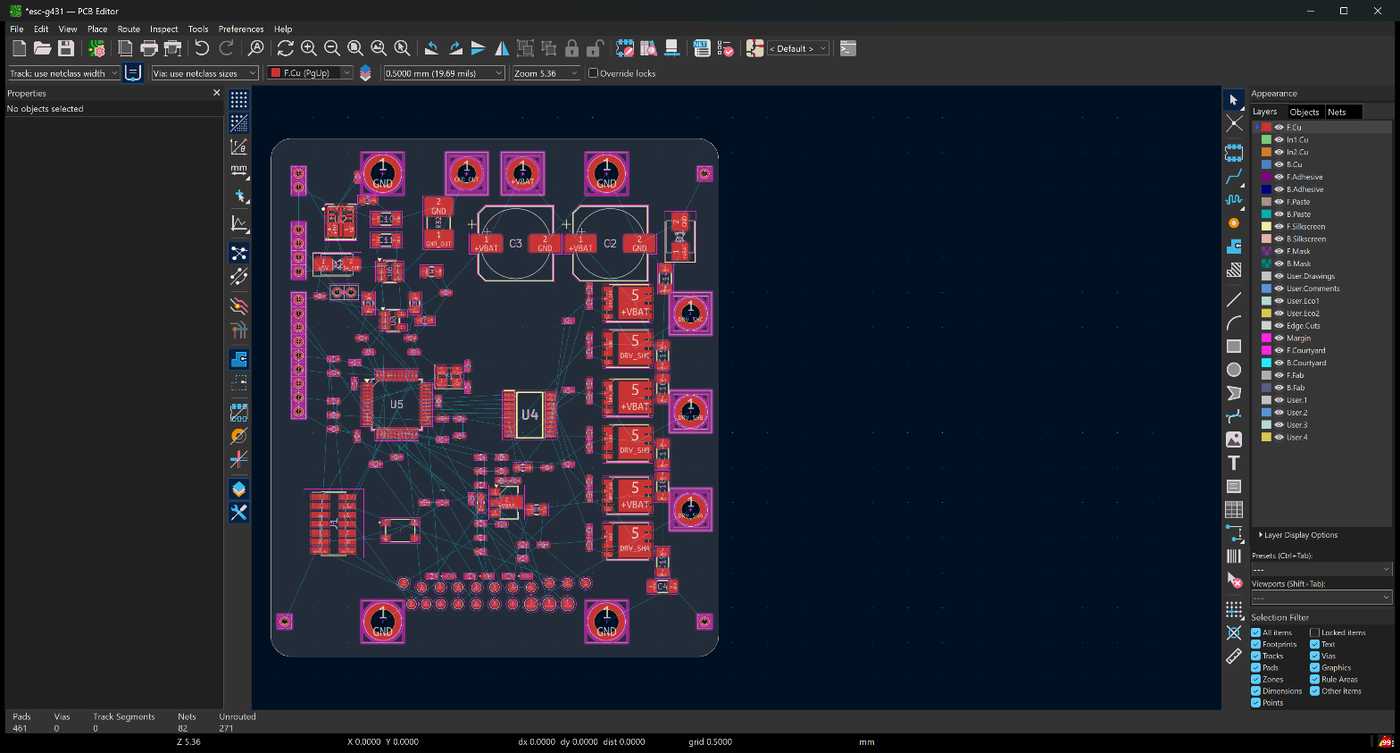The width and height of the screenshot is (1400, 753).
Task: Click the Find magnifier icon
Action: click(256, 48)
